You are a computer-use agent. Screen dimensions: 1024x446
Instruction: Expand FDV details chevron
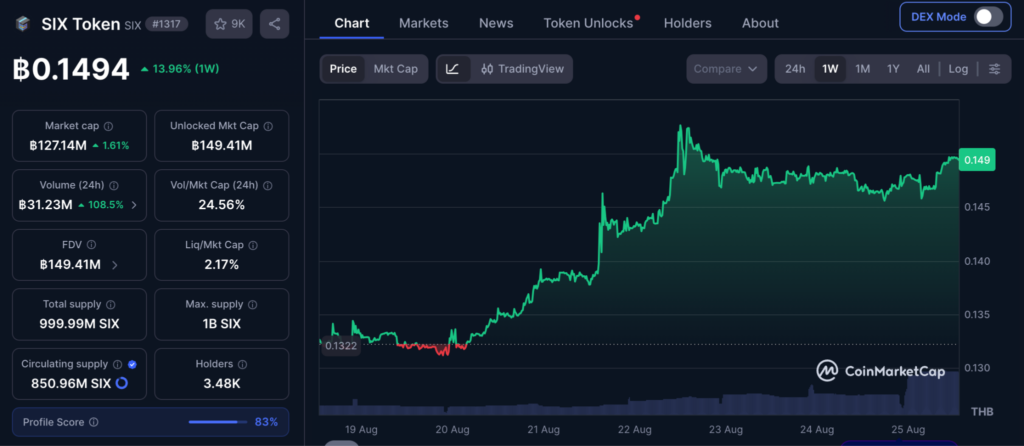(115, 264)
